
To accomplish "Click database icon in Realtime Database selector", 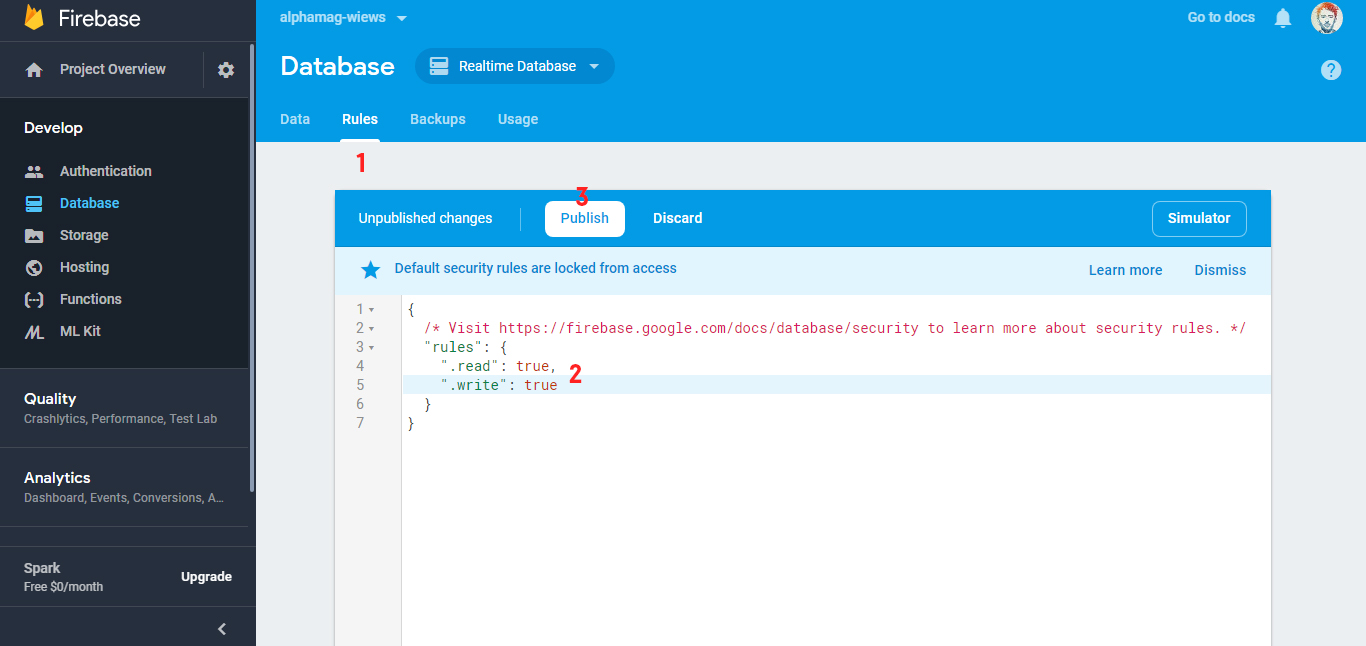I will point(438,66).
